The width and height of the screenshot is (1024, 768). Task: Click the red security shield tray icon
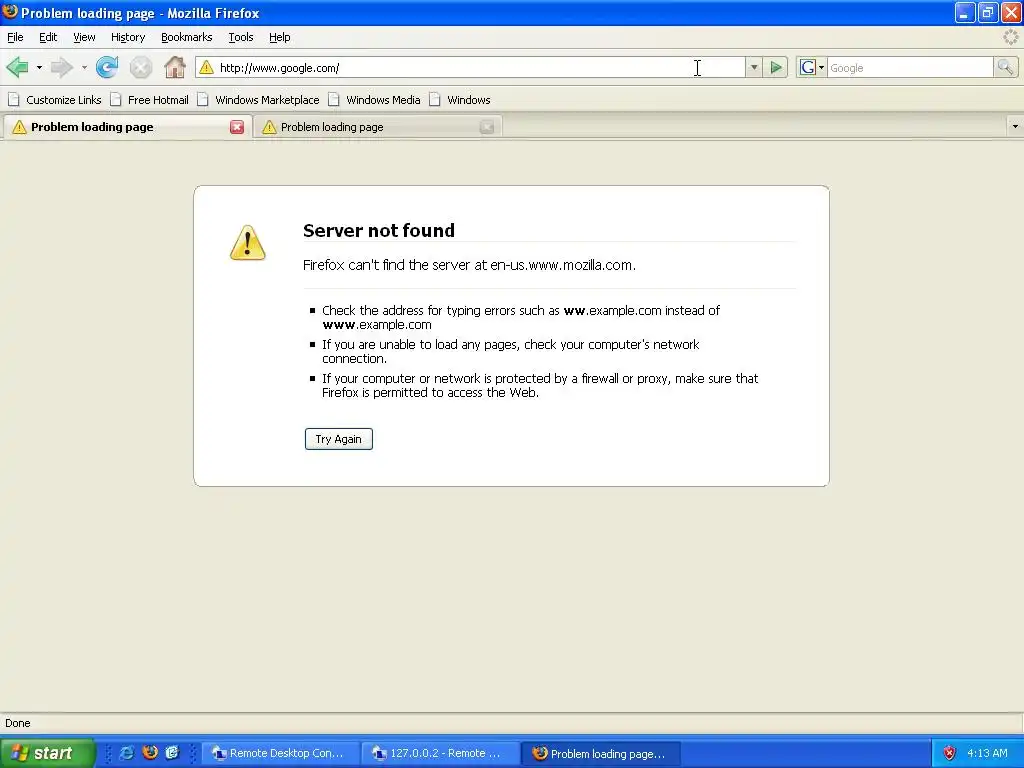point(949,753)
